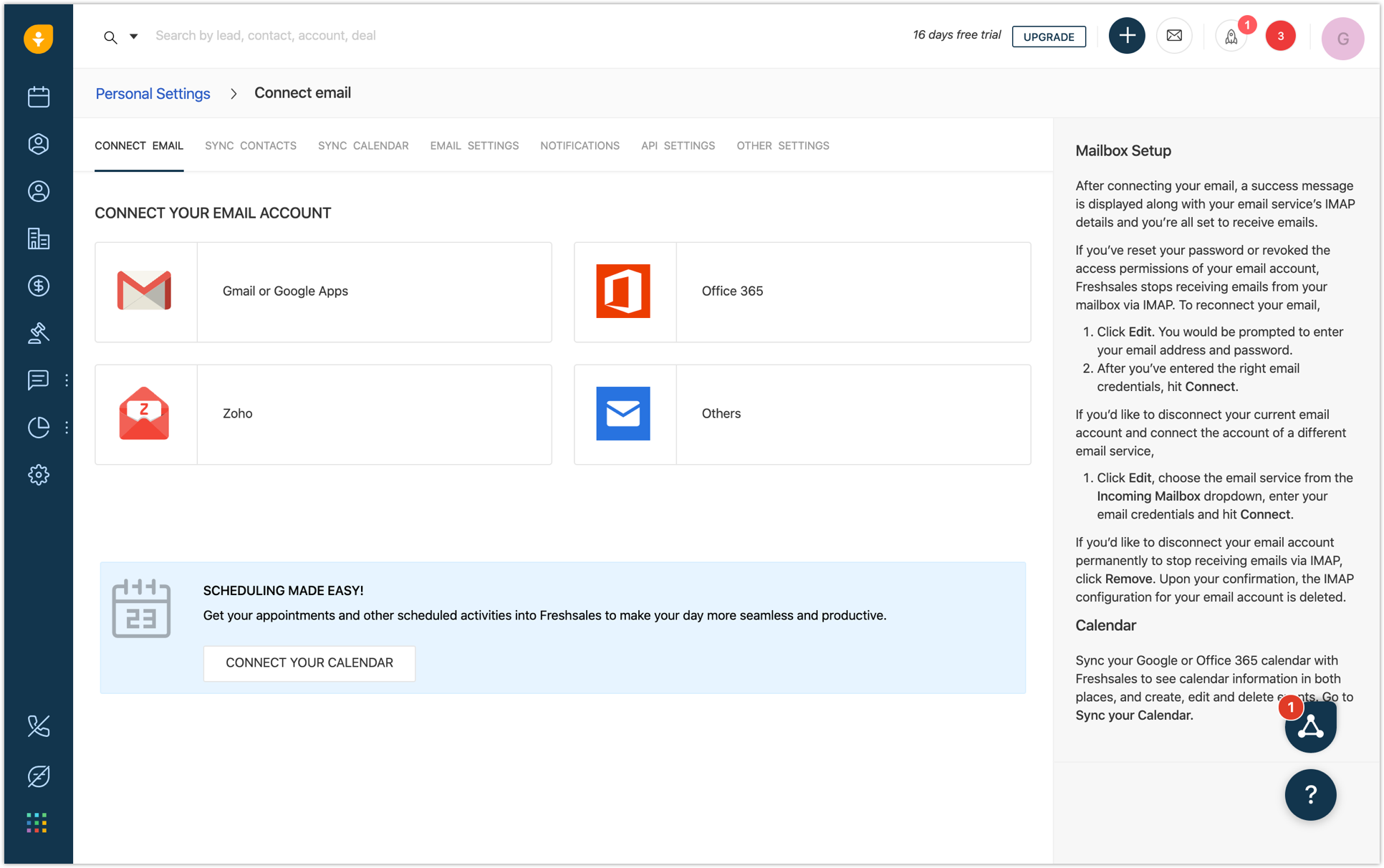The width and height of the screenshot is (1384, 868).
Task: Expand the search filter dropdown arrow
Action: (x=133, y=36)
